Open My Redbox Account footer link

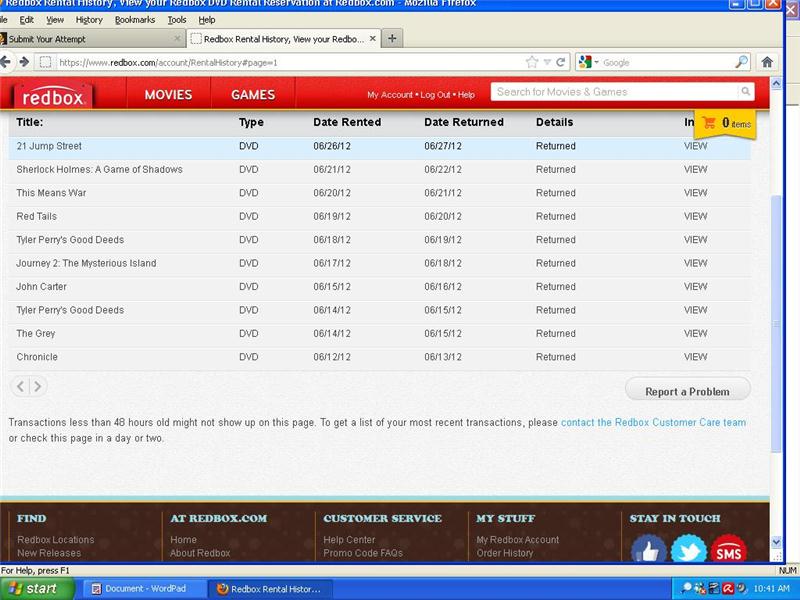click(517, 539)
